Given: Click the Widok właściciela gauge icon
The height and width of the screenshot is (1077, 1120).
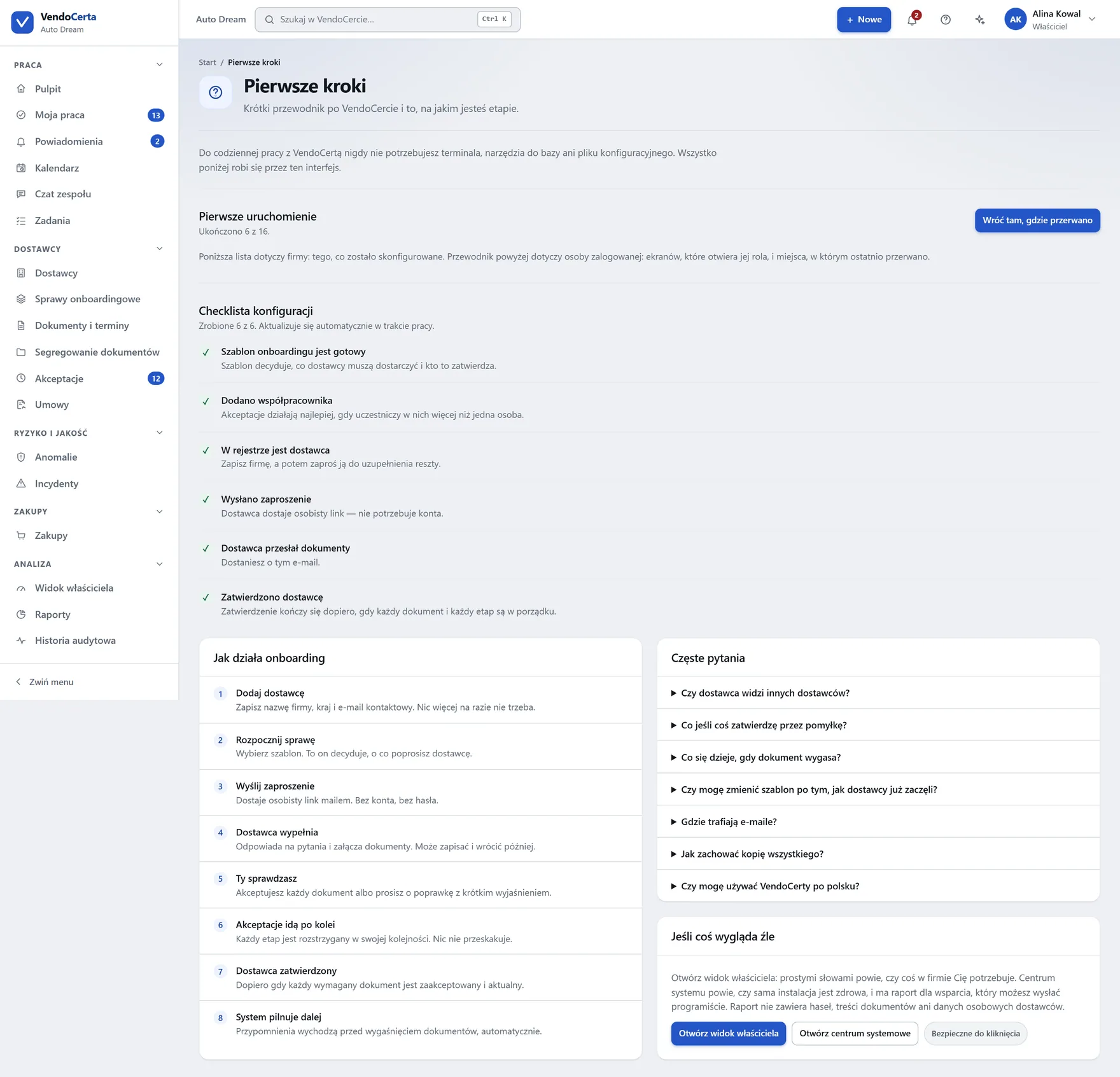Looking at the screenshot, I should [x=21, y=588].
